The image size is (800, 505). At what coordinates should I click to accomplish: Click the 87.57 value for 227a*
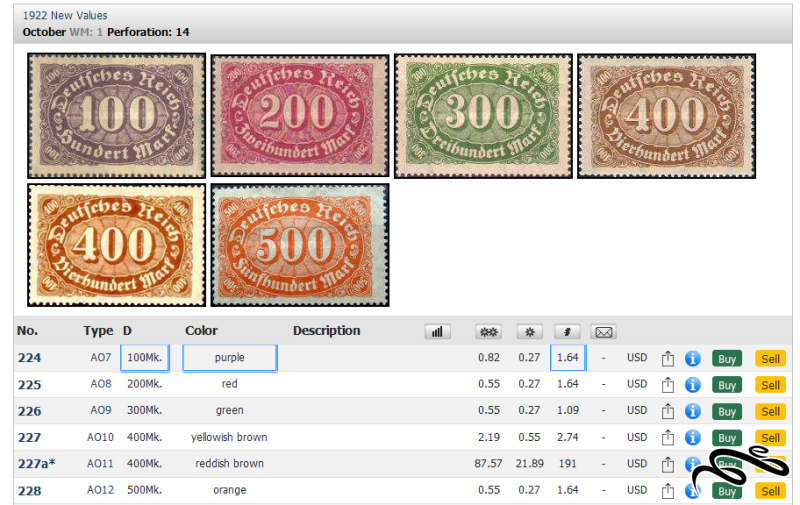pyautogui.click(x=488, y=464)
